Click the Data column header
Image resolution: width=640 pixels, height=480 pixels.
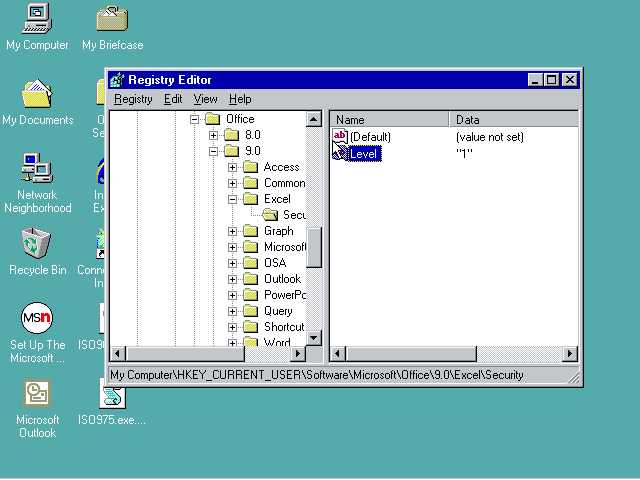513,120
